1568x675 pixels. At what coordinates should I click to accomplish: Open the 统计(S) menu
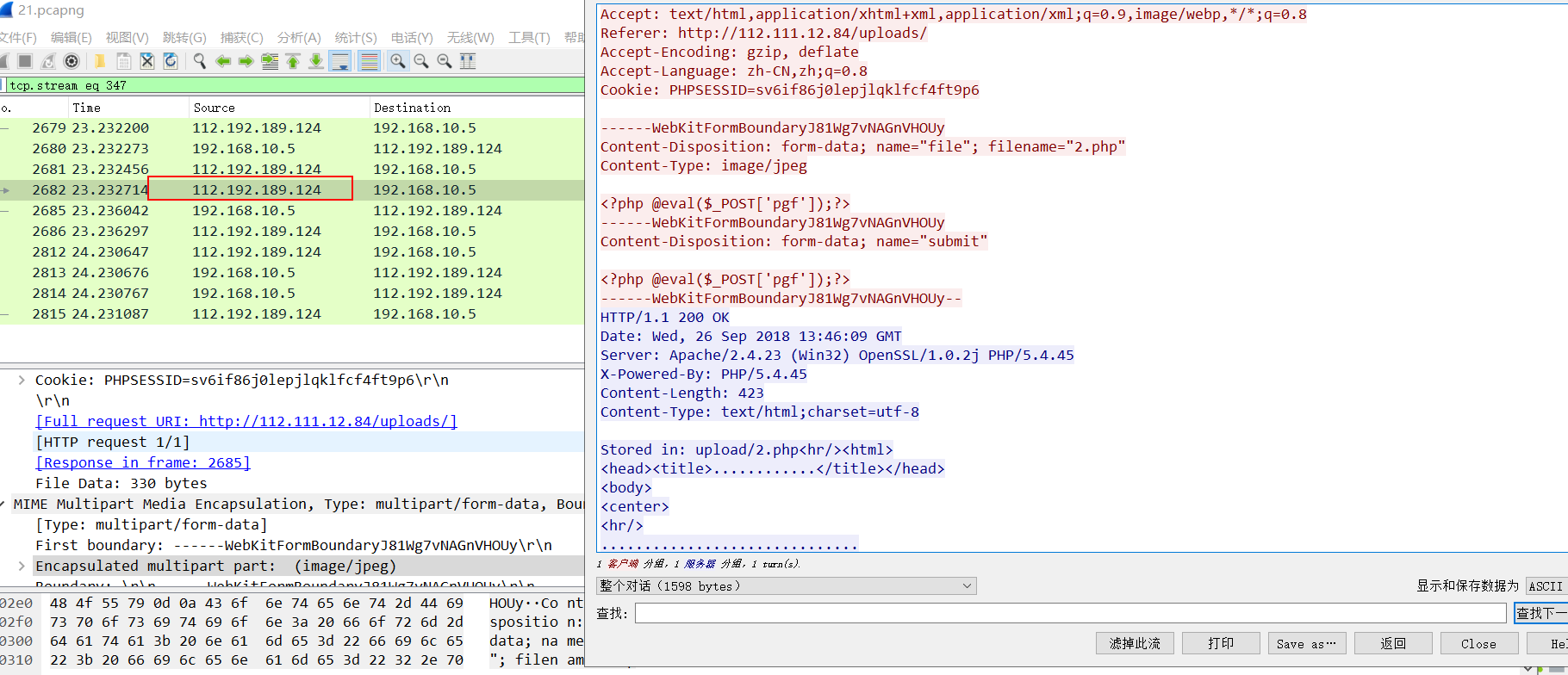pos(356,38)
